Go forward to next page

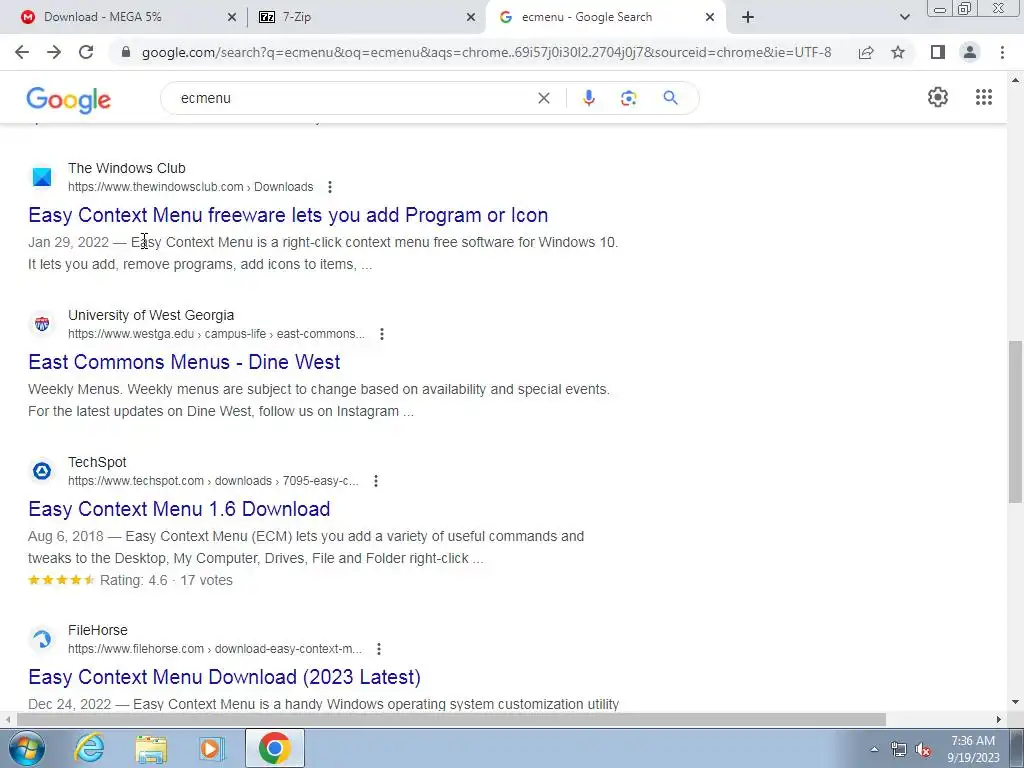[54, 52]
